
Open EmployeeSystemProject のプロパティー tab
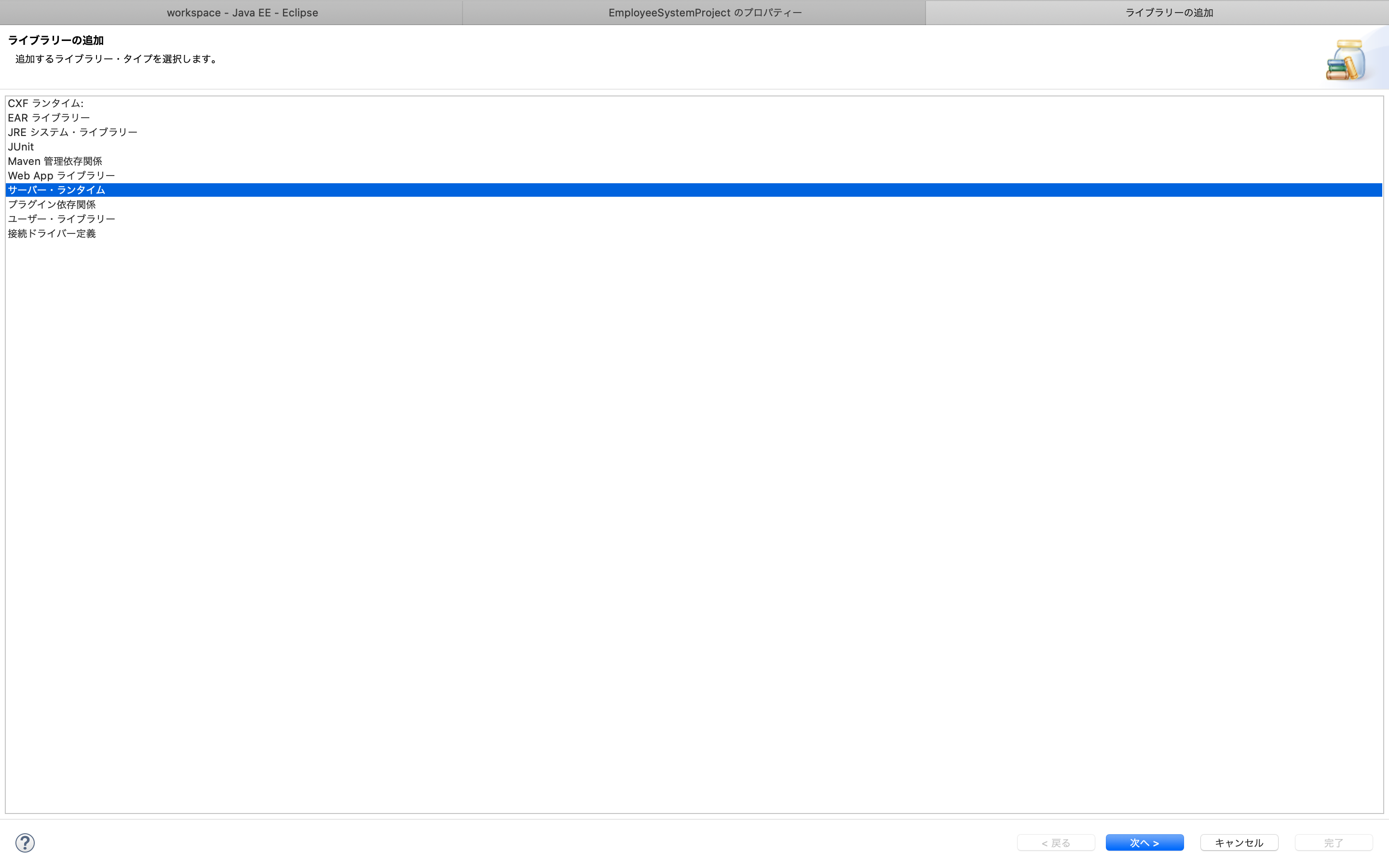pyautogui.click(x=705, y=13)
